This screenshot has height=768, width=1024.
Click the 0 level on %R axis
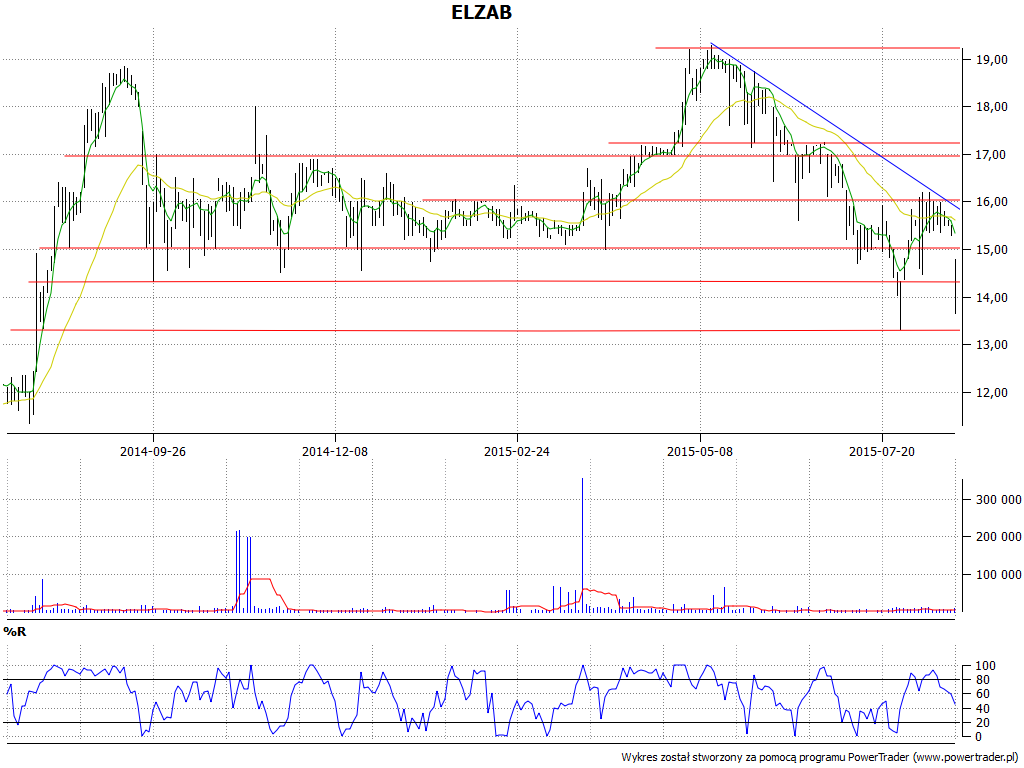[x=979, y=737]
